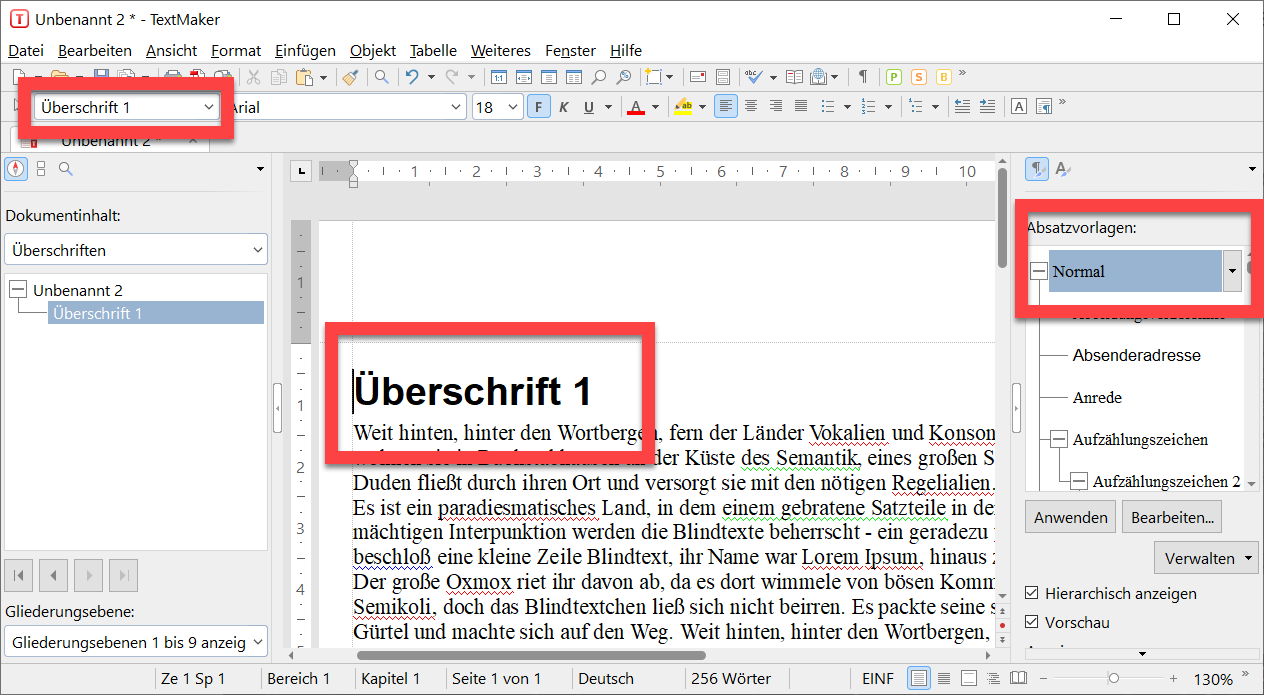Open the Tabelle menu

[433, 50]
